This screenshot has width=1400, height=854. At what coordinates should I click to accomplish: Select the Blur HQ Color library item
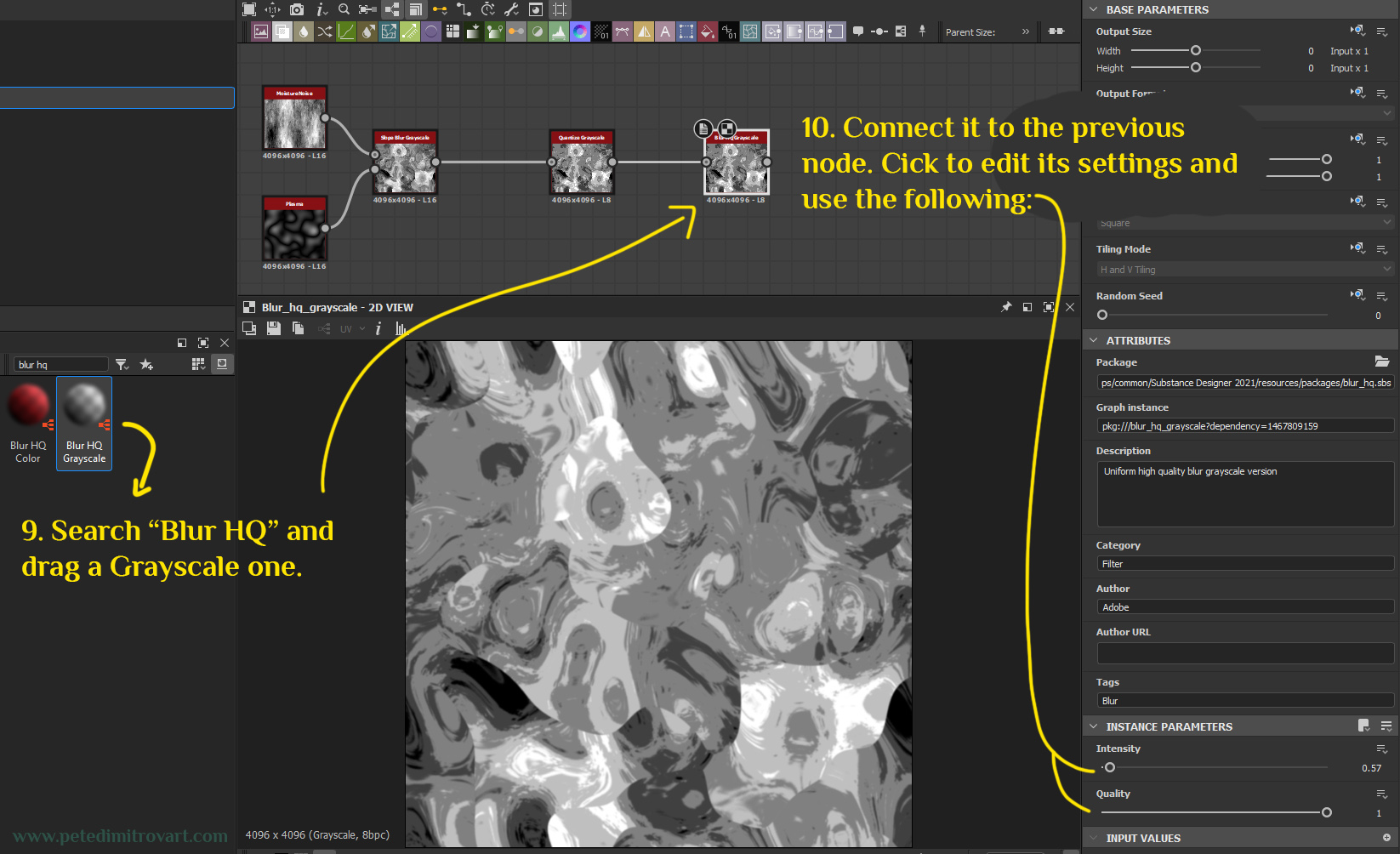point(28,423)
